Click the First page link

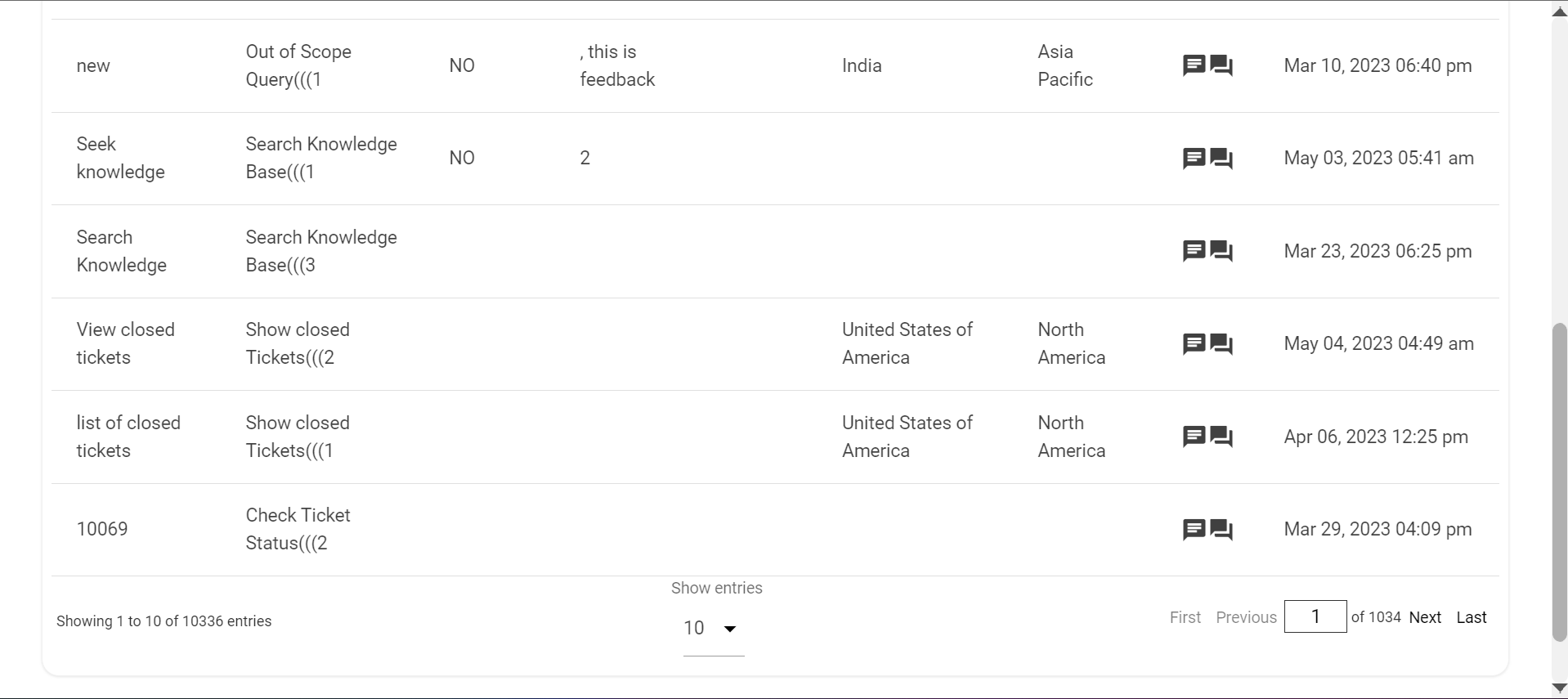(x=1185, y=617)
